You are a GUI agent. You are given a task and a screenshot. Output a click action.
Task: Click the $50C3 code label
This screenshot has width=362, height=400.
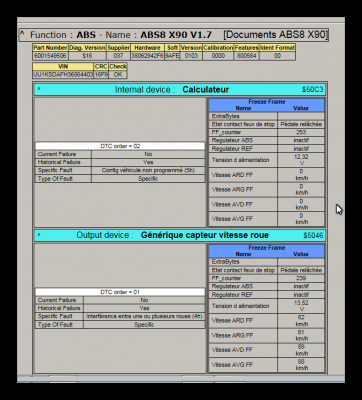pyautogui.click(x=312, y=89)
